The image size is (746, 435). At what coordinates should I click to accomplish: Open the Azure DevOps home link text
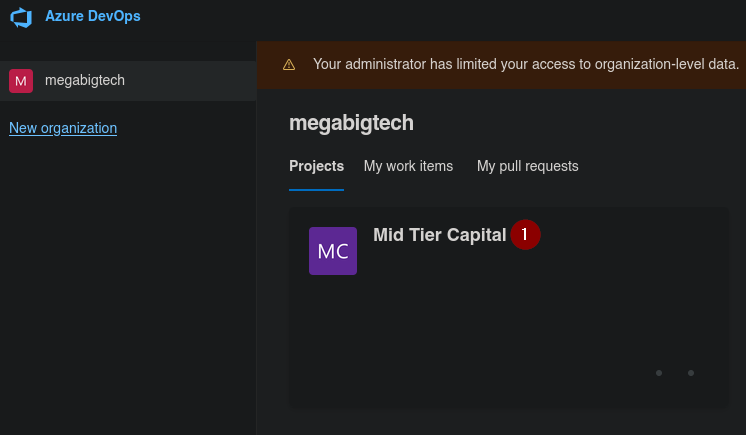[x=92, y=16]
